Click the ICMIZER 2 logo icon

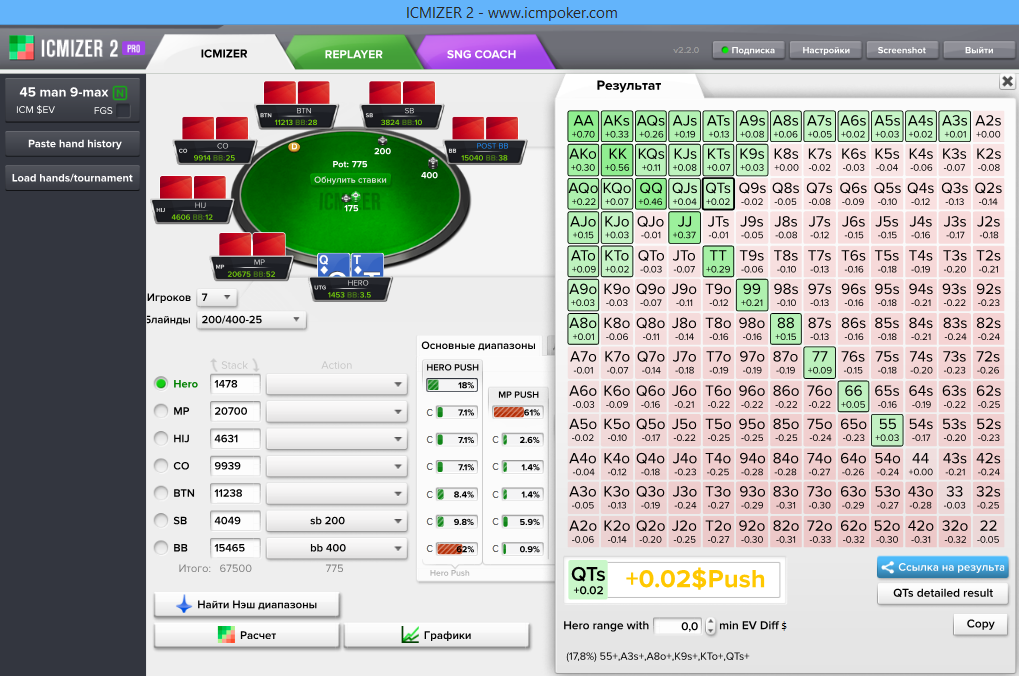[x=21, y=48]
